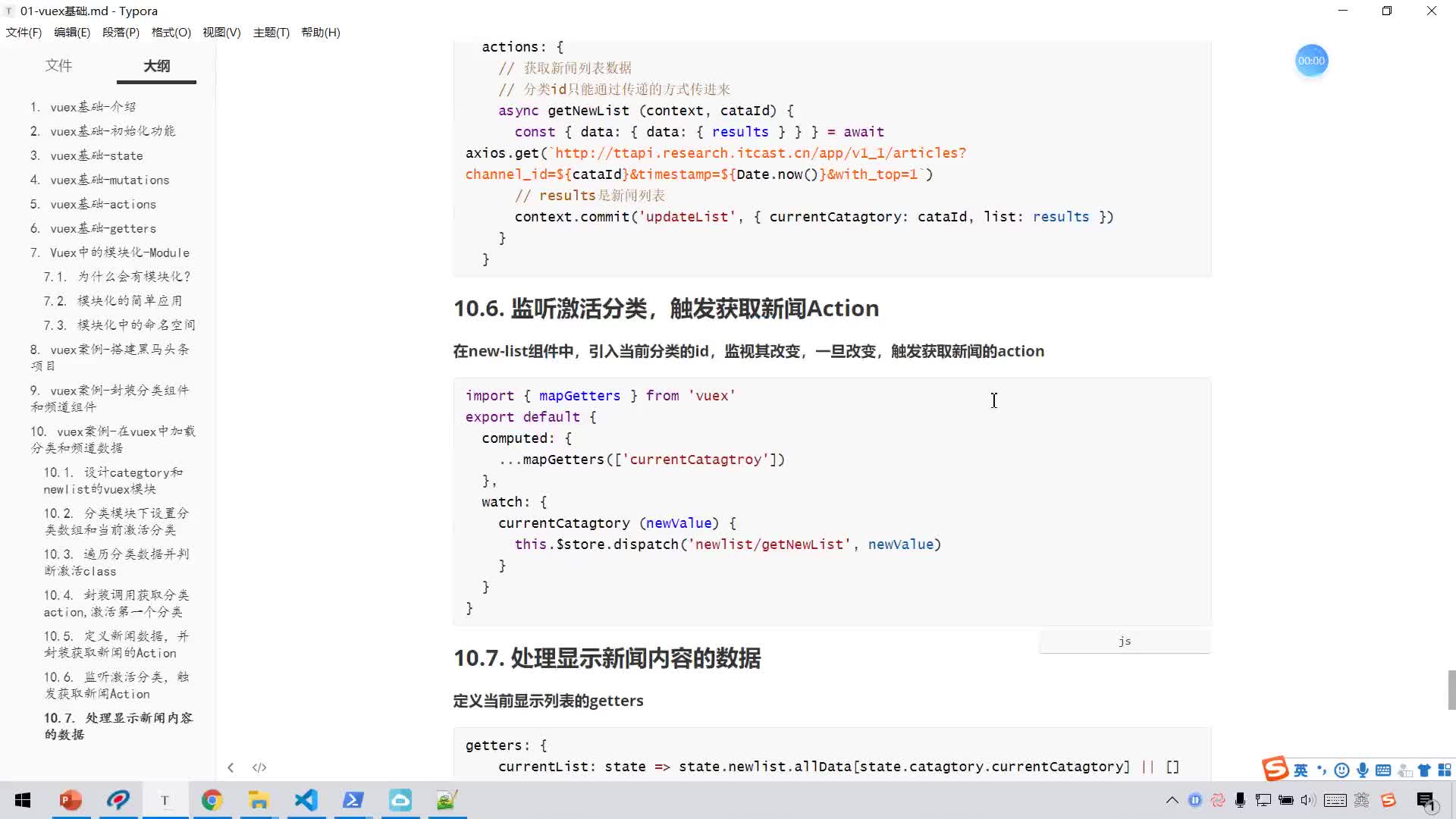Screen dimensions: 1456x819
Task: Open the 格式(O) menu
Action: [x=171, y=32]
